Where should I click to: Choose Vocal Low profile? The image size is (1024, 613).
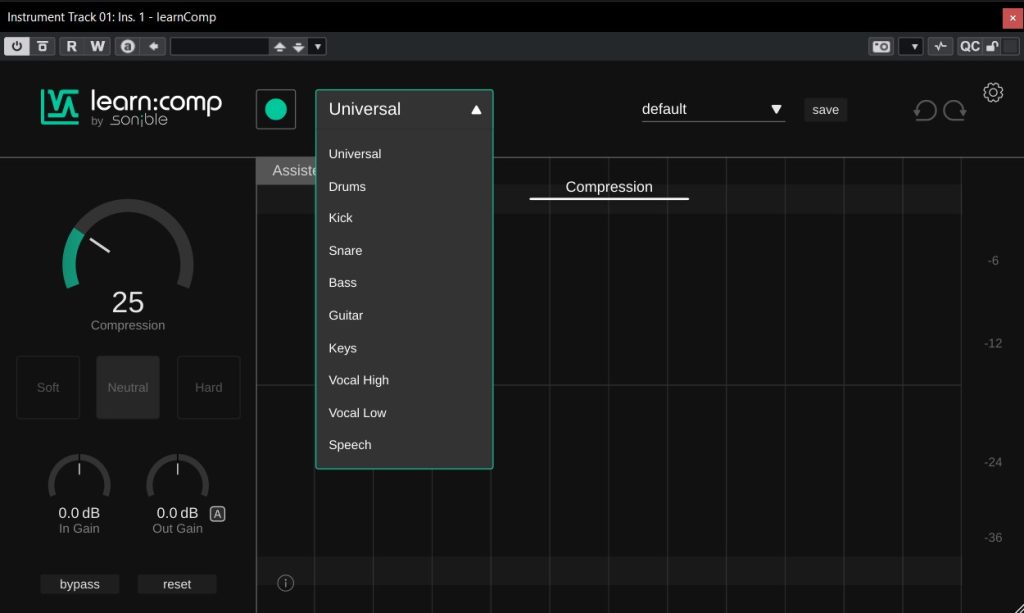[x=357, y=413]
